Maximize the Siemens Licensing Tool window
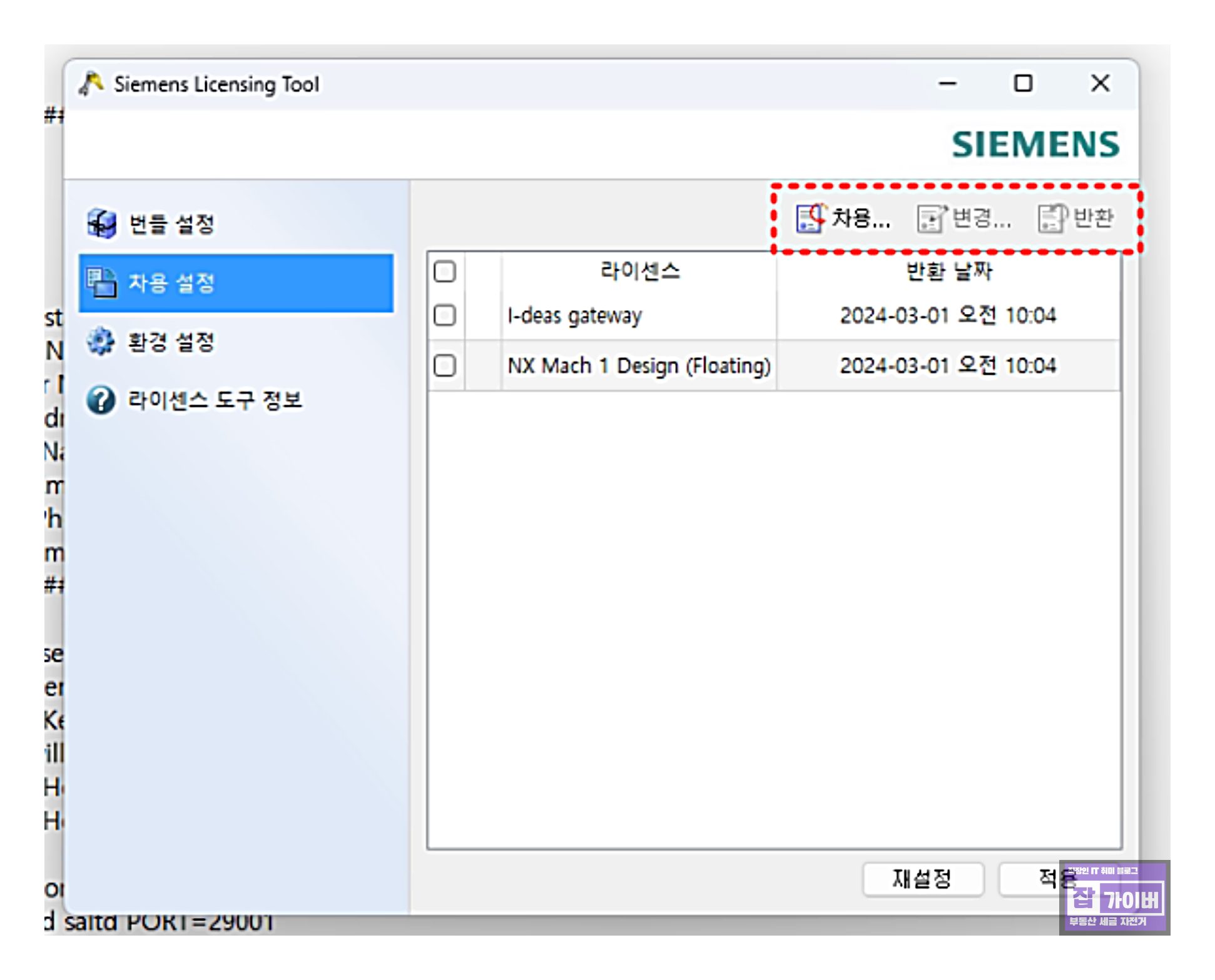The width and height of the screenshot is (1215, 980). coord(1023,83)
